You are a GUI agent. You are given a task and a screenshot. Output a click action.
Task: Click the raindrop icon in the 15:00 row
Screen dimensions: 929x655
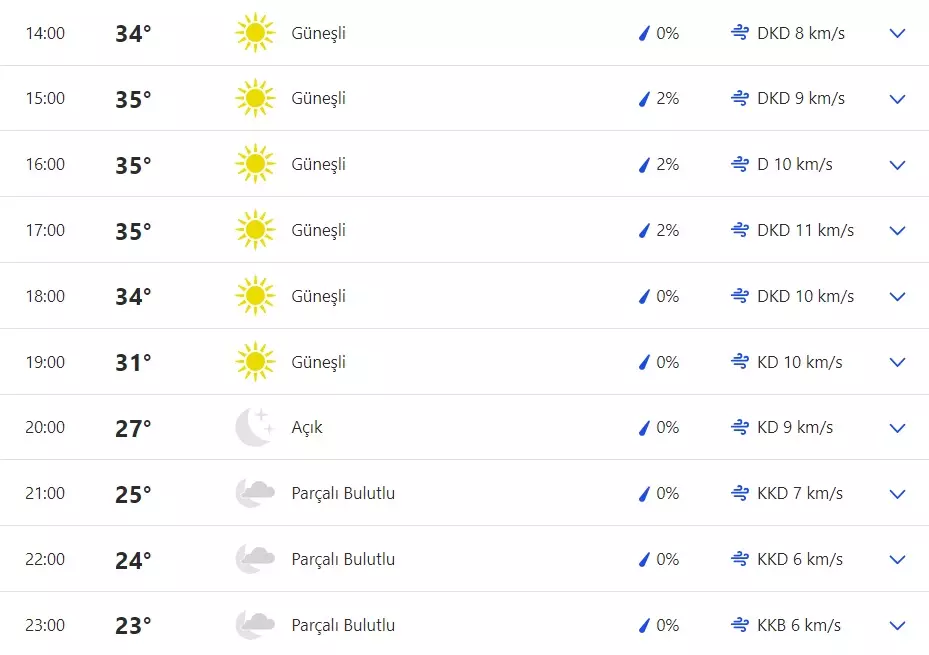645,99
